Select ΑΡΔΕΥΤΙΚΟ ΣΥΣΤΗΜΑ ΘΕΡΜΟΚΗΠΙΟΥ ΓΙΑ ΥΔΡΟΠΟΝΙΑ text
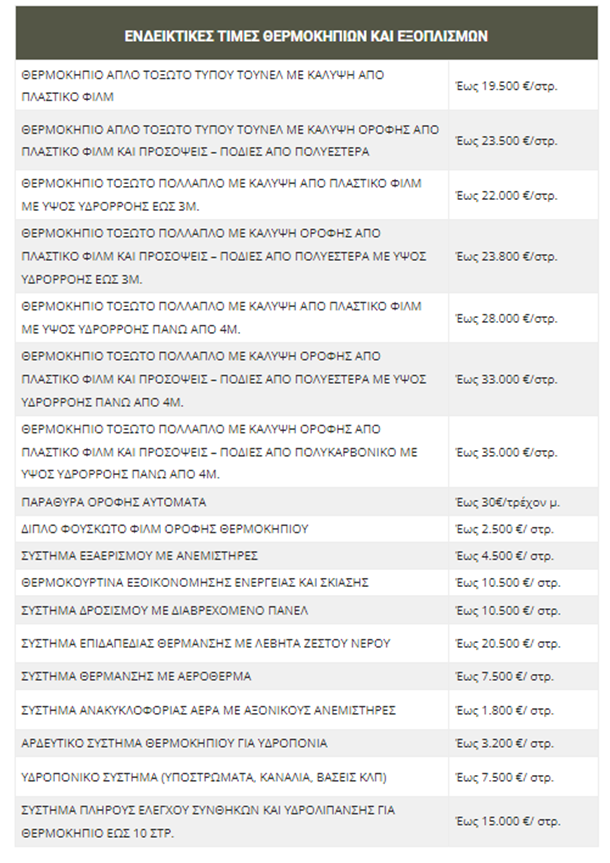This screenshot has width=610, height=863. click(173, 744)
